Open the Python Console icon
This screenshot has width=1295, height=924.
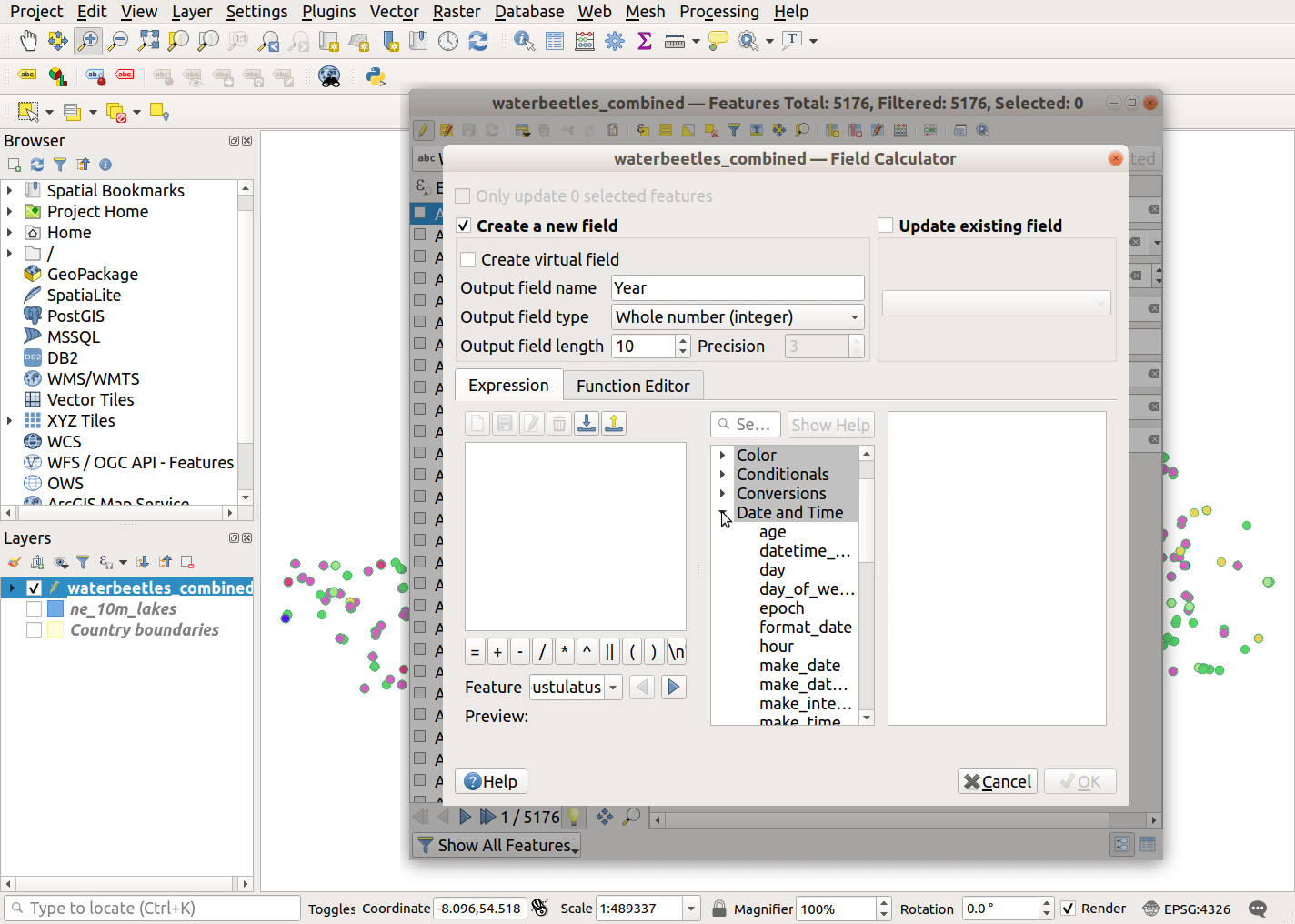click(x=376, y=76)
